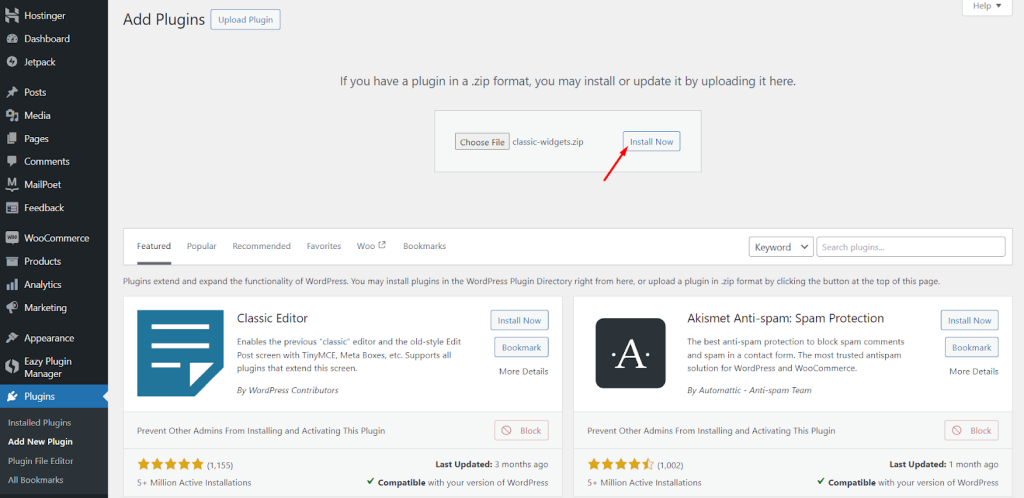Click Install Now for Classic Editor
Viewport: 1024px width, 498px height.
tap(520, 320)
